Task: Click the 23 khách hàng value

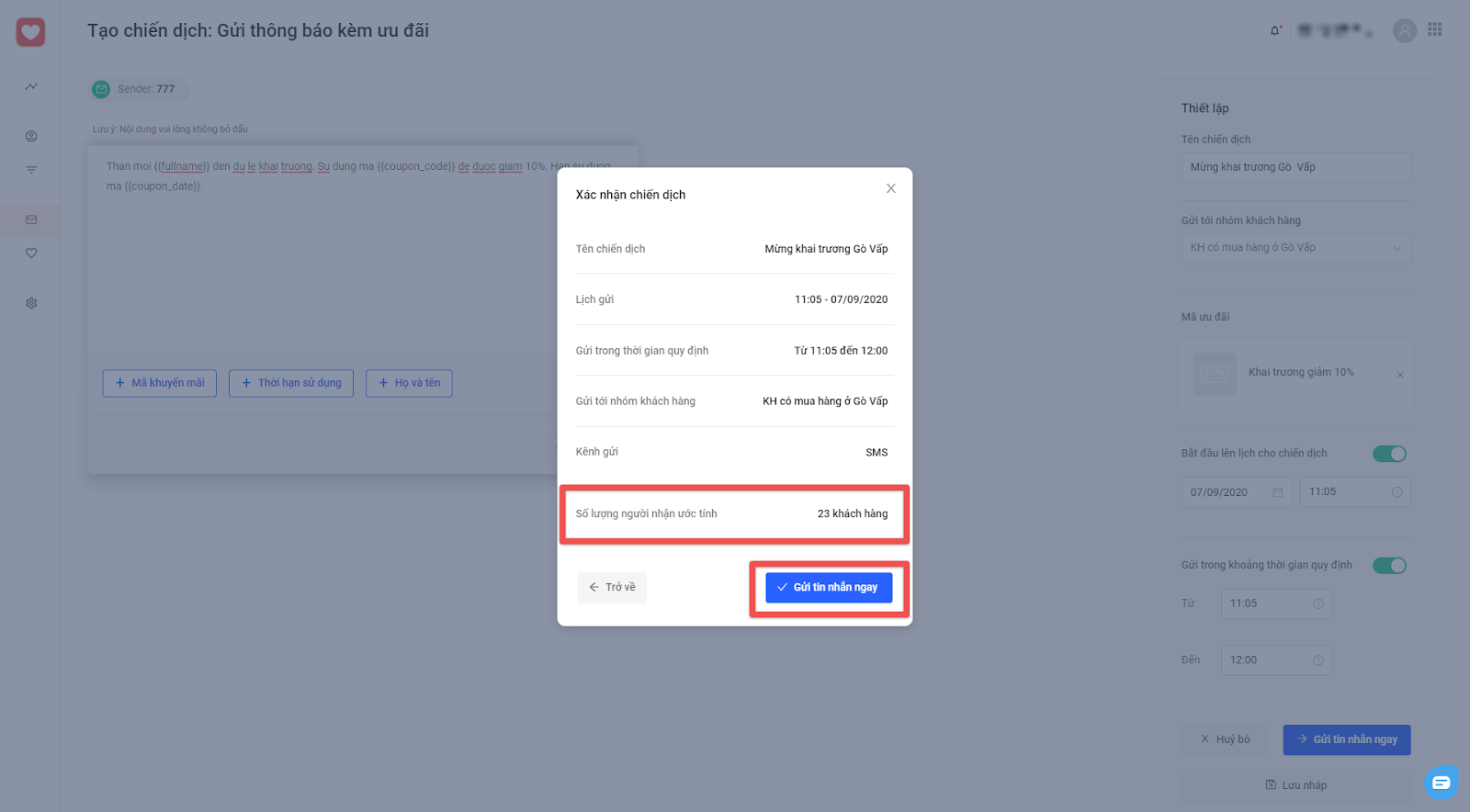Action: 853,513
